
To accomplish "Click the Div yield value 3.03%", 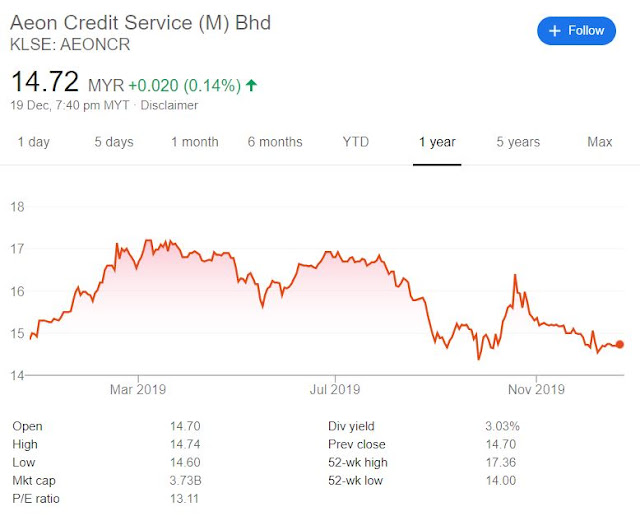I will tap(502, 426).
